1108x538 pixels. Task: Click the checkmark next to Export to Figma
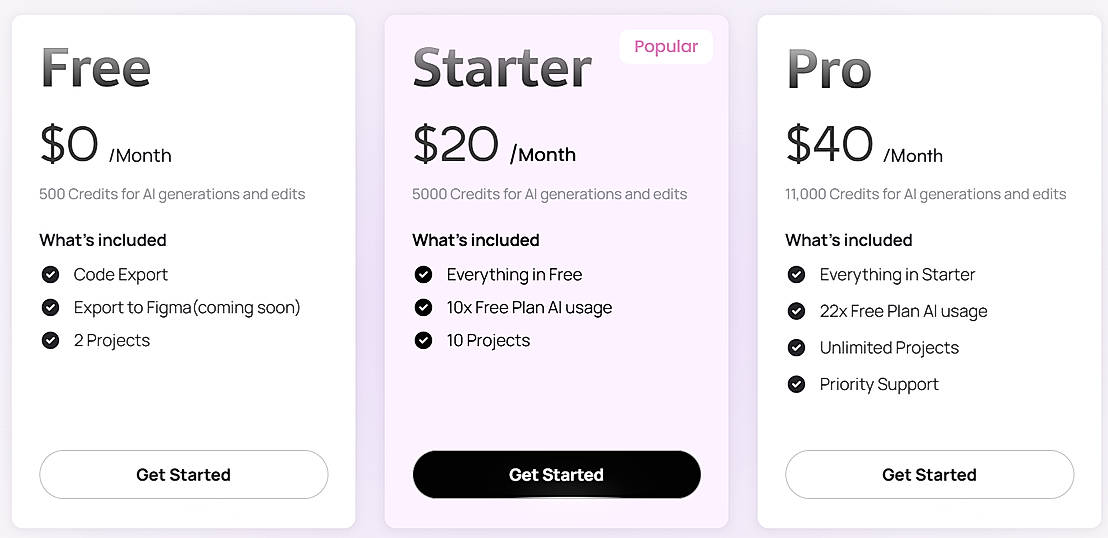[x=50, y=307]
